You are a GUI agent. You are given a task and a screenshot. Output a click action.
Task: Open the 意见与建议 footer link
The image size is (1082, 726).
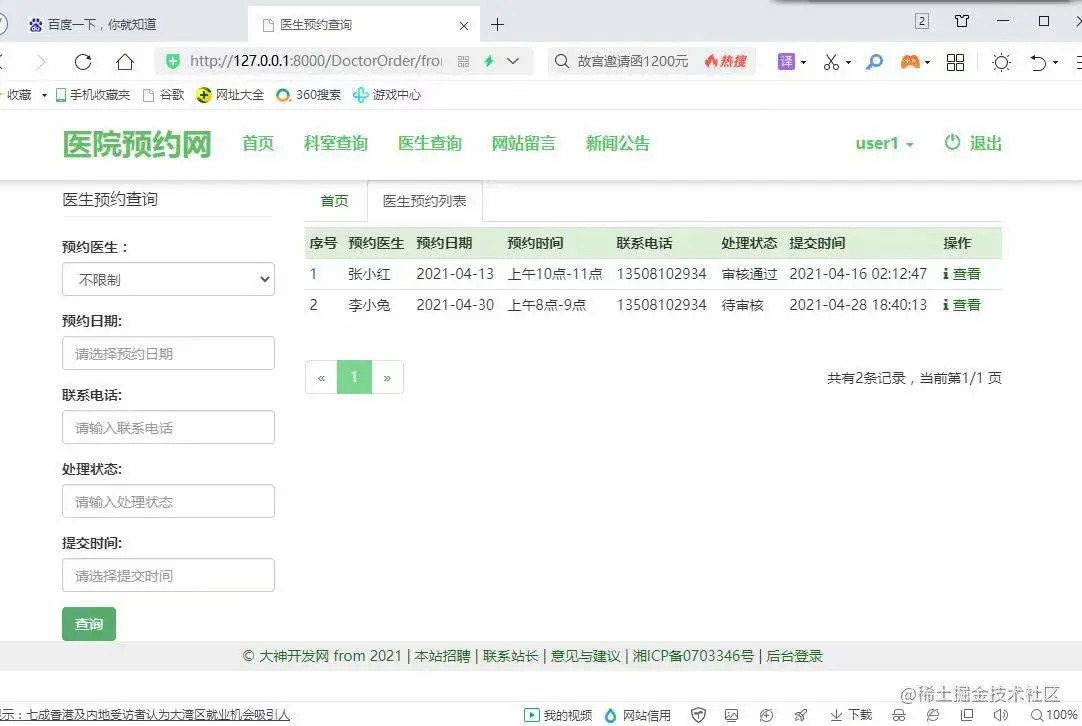click(x=586, y=656)
